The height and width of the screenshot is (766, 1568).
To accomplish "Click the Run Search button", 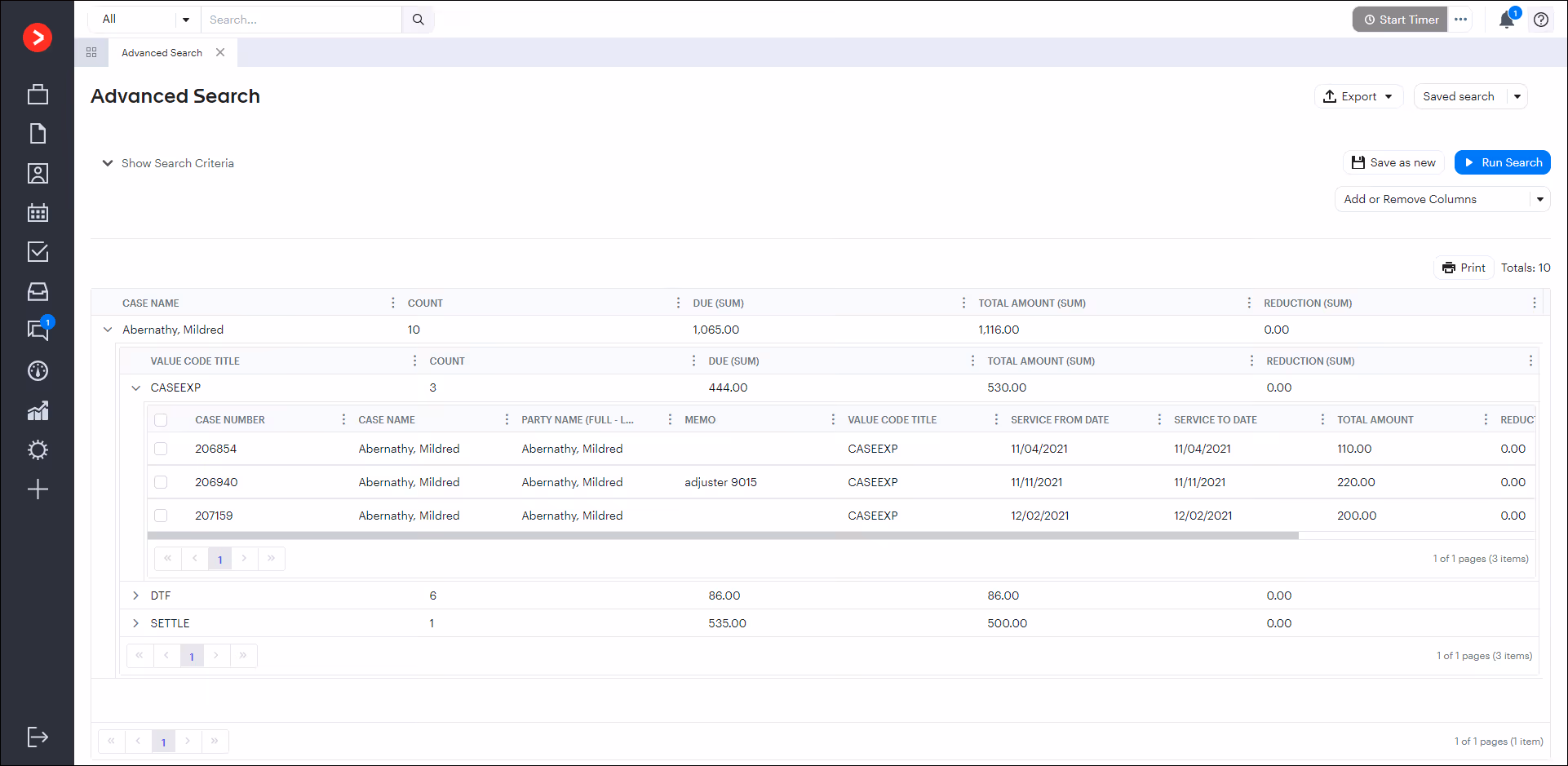I will pyautogui.click(x=1502, y=162).
